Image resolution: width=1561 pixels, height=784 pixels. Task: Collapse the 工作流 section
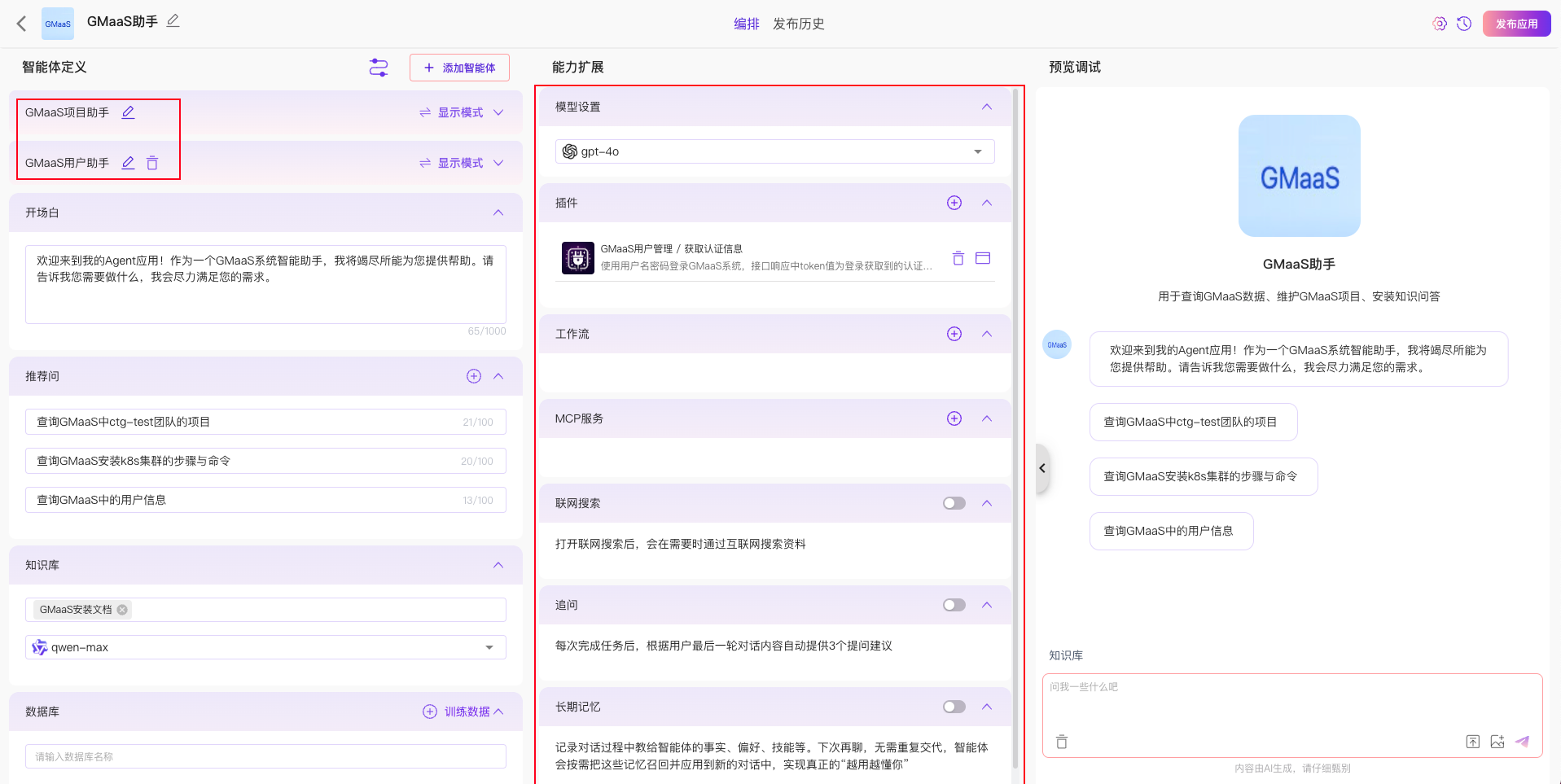[987, 334]
